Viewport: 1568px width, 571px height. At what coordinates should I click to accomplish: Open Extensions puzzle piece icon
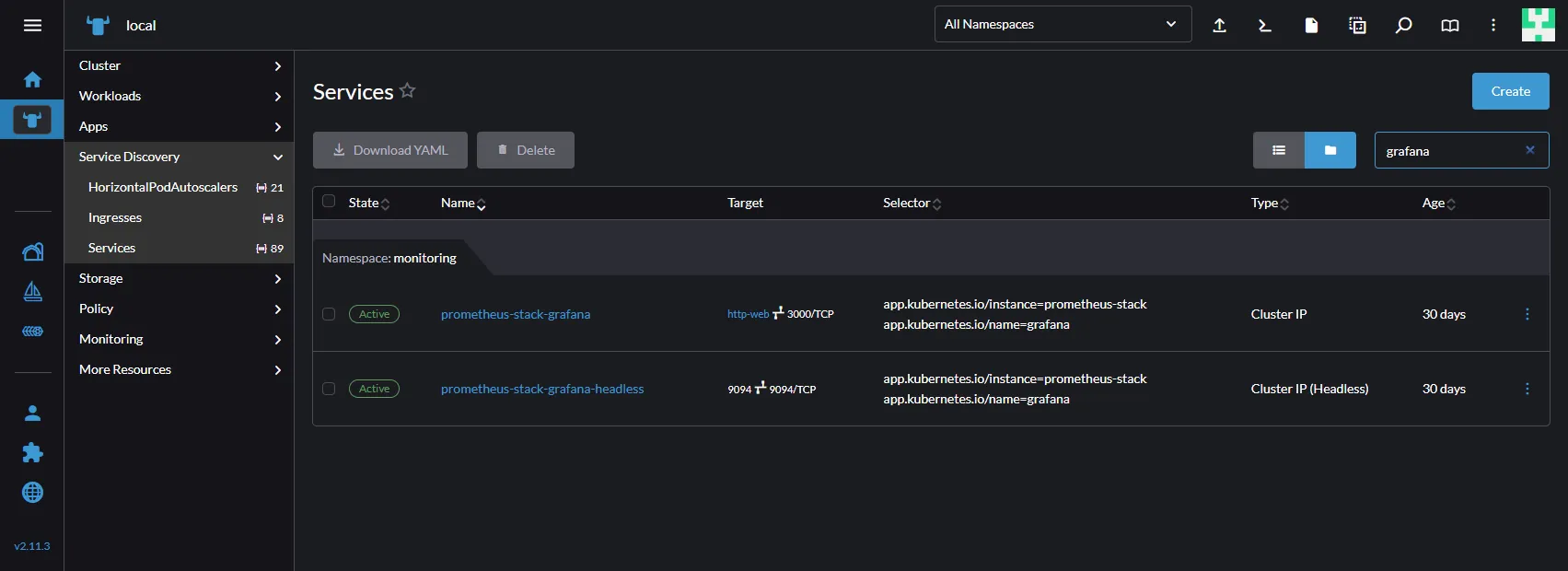[32, 452]
